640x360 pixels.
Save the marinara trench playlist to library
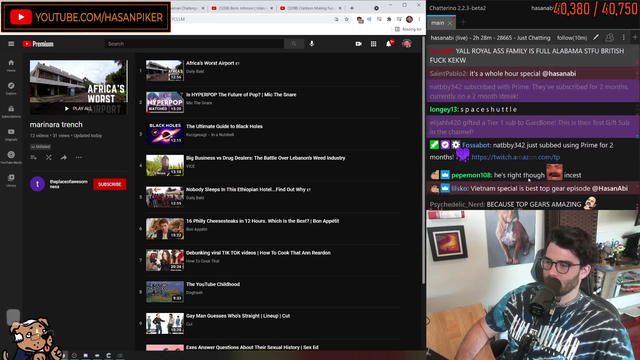[x=33, y=158]
